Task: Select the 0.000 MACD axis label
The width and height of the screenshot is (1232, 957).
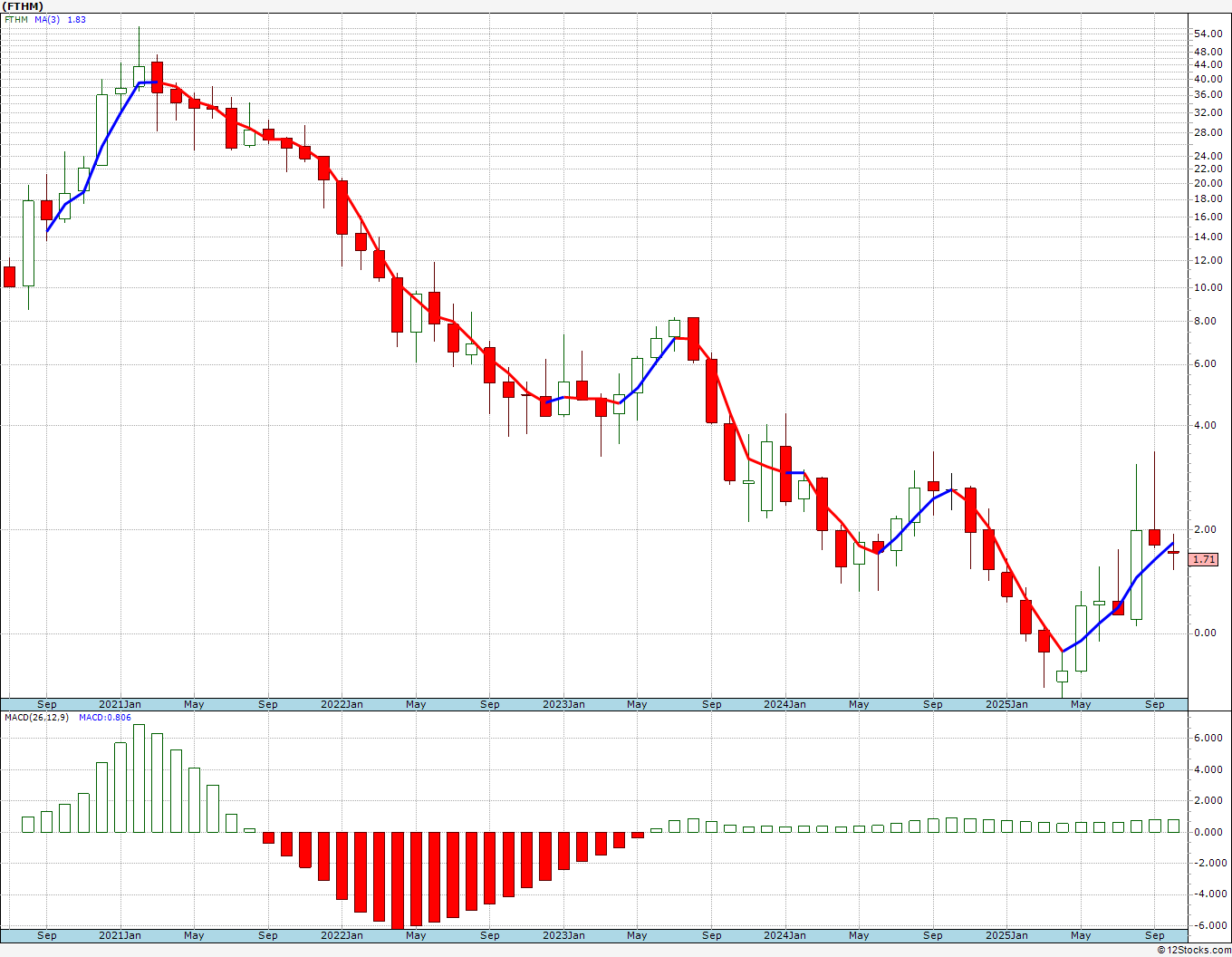Action: [1209, 831]
